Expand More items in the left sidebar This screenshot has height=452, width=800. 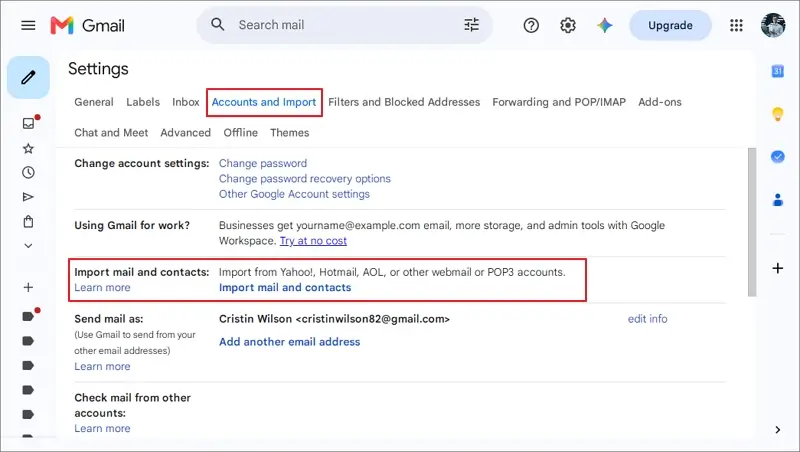coord(29,246)
